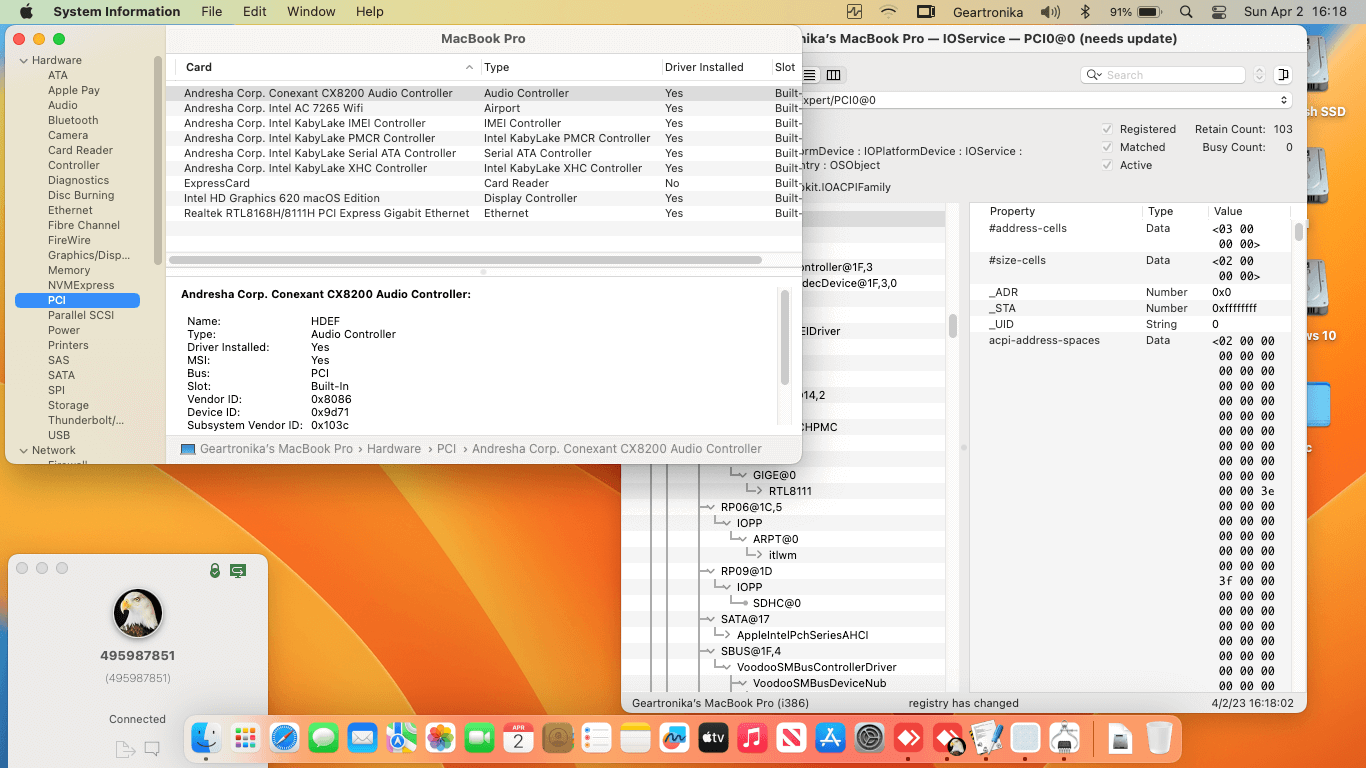The image size is (1366, 768).
Task: Open the Edit menu
Action: coord(255,12)
